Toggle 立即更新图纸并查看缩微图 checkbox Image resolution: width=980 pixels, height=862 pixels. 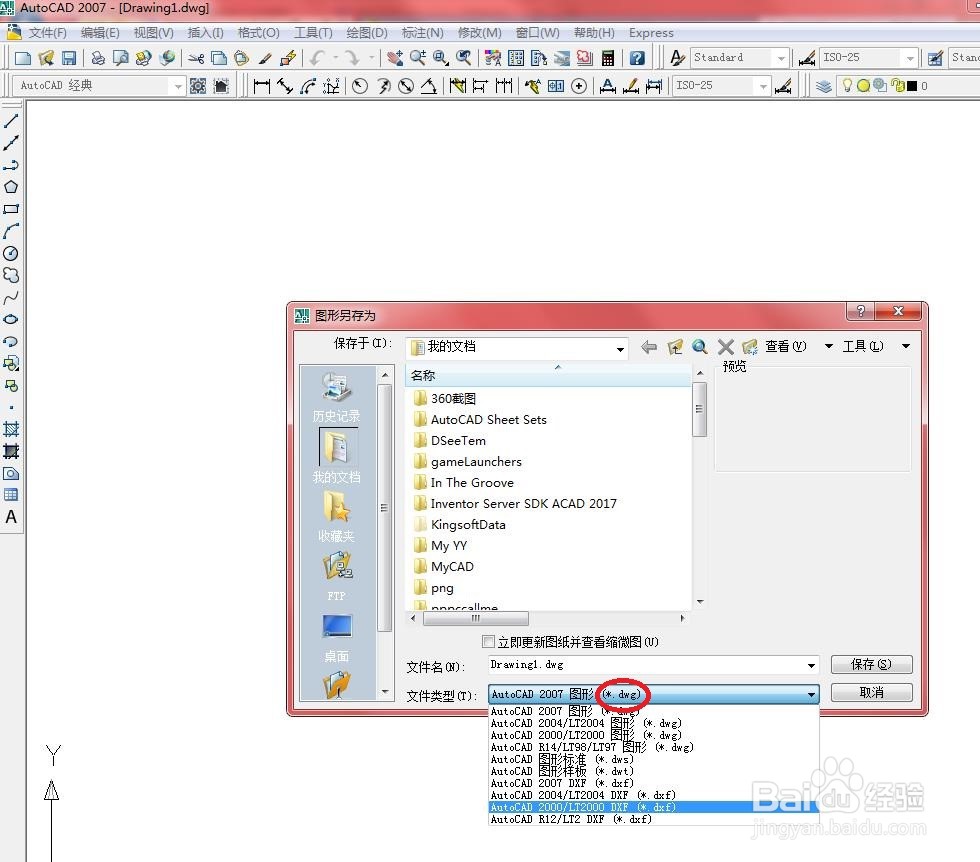coord(489,641)
